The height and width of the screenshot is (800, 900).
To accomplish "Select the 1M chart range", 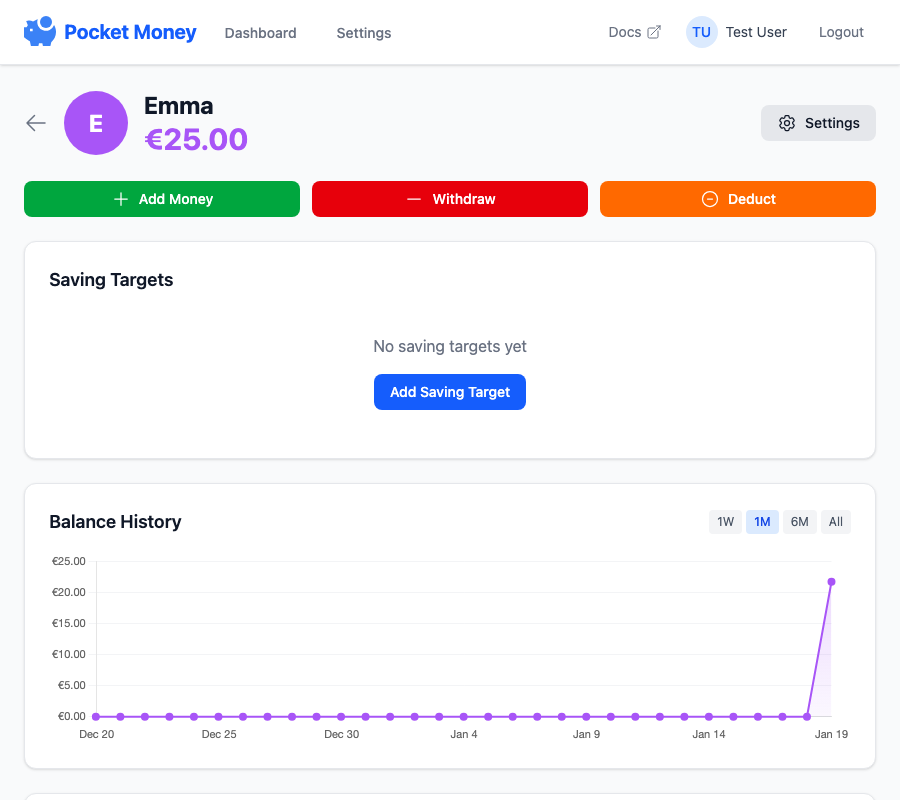I will (x=762, y=522).
